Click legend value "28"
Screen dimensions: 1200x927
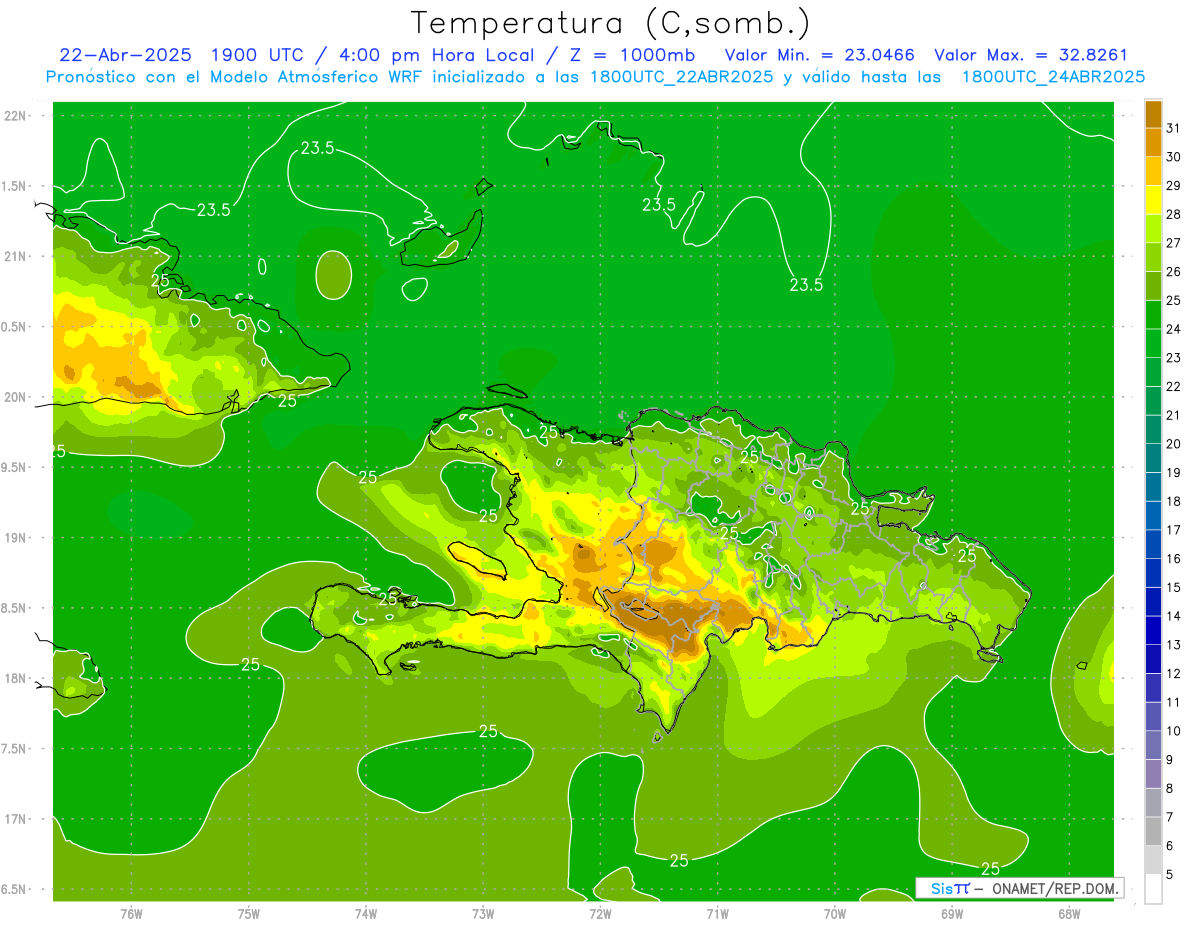pos(1173,214)
